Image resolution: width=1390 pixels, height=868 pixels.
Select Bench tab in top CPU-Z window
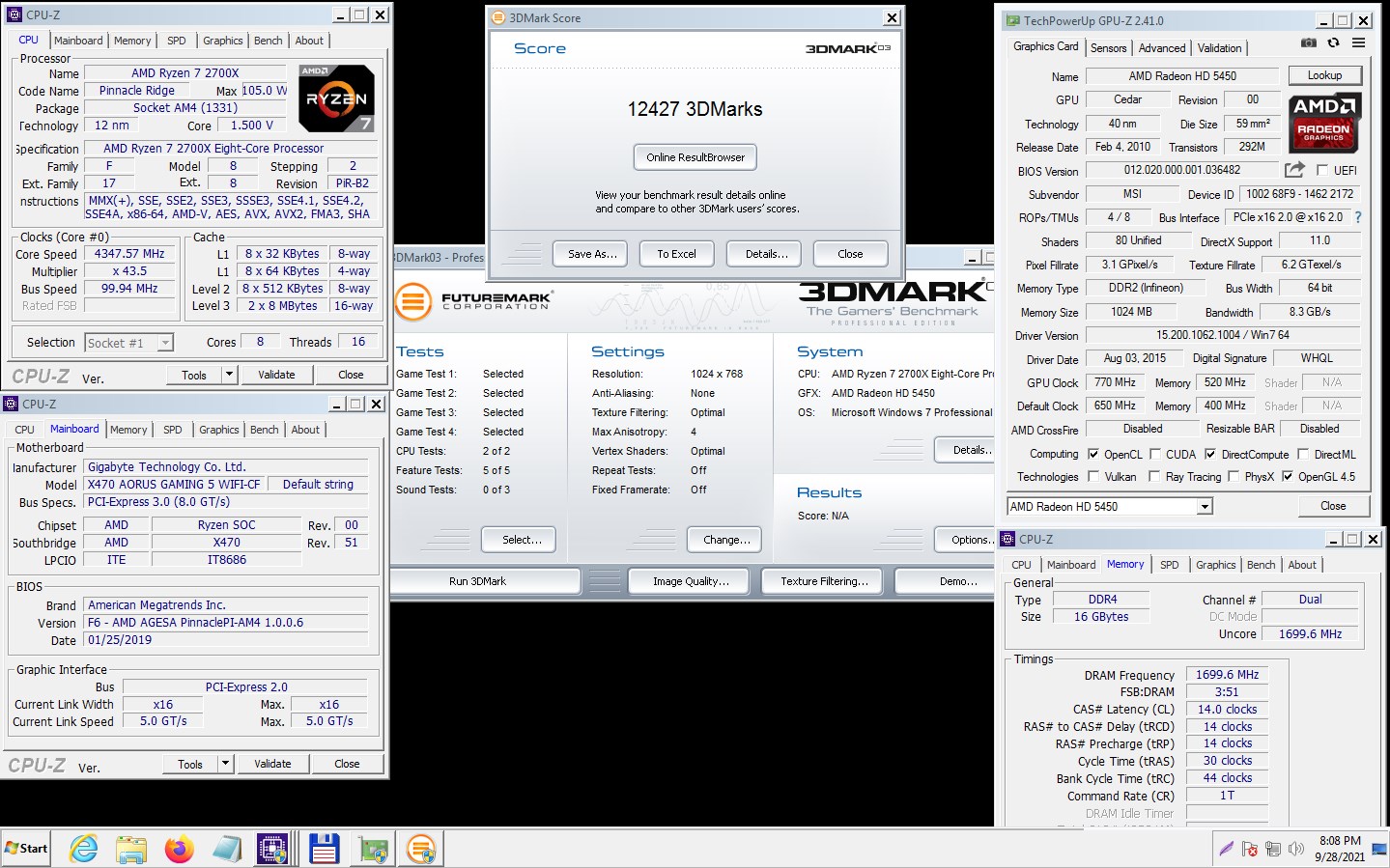click(268, 41)
